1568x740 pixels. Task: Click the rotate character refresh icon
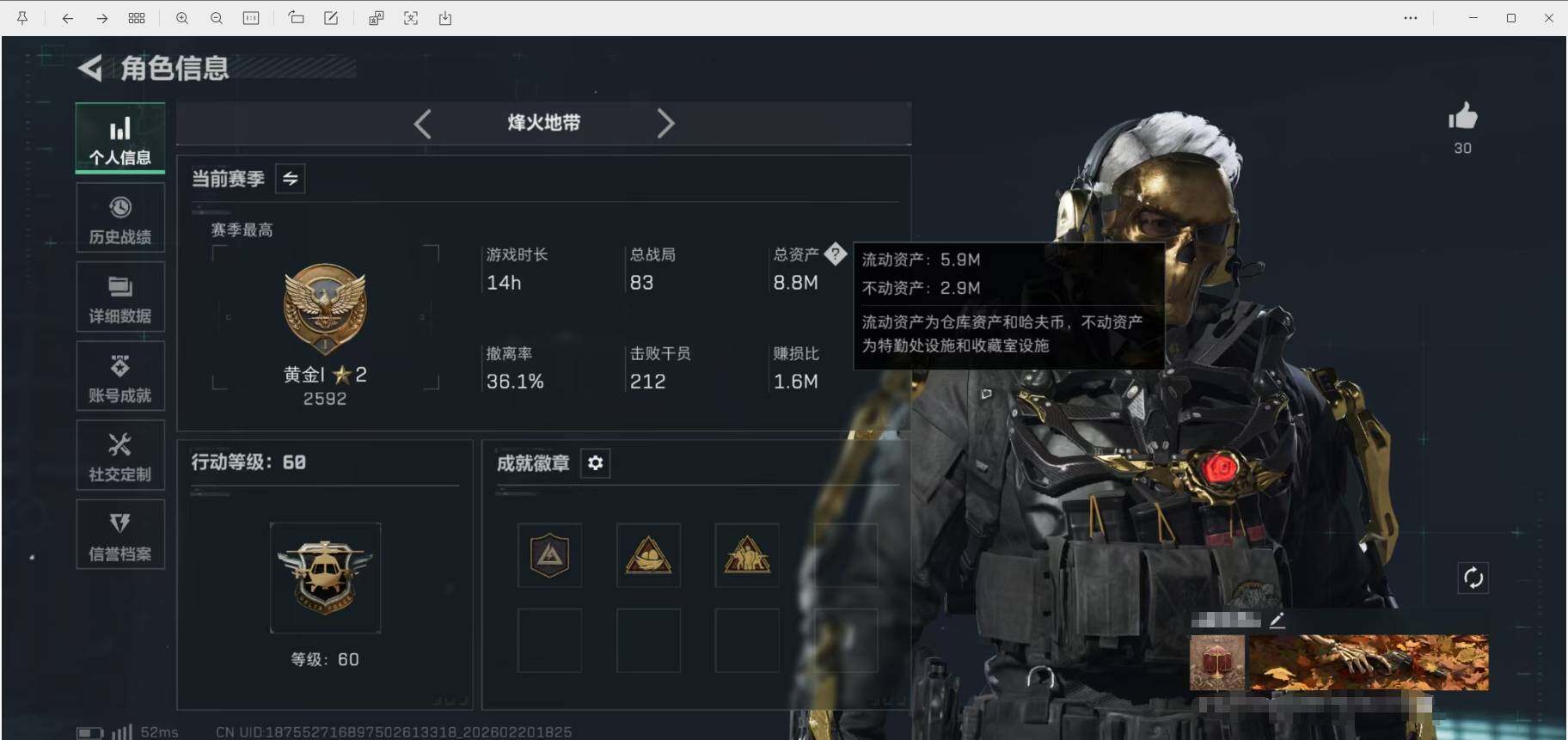pos(1473,578)
